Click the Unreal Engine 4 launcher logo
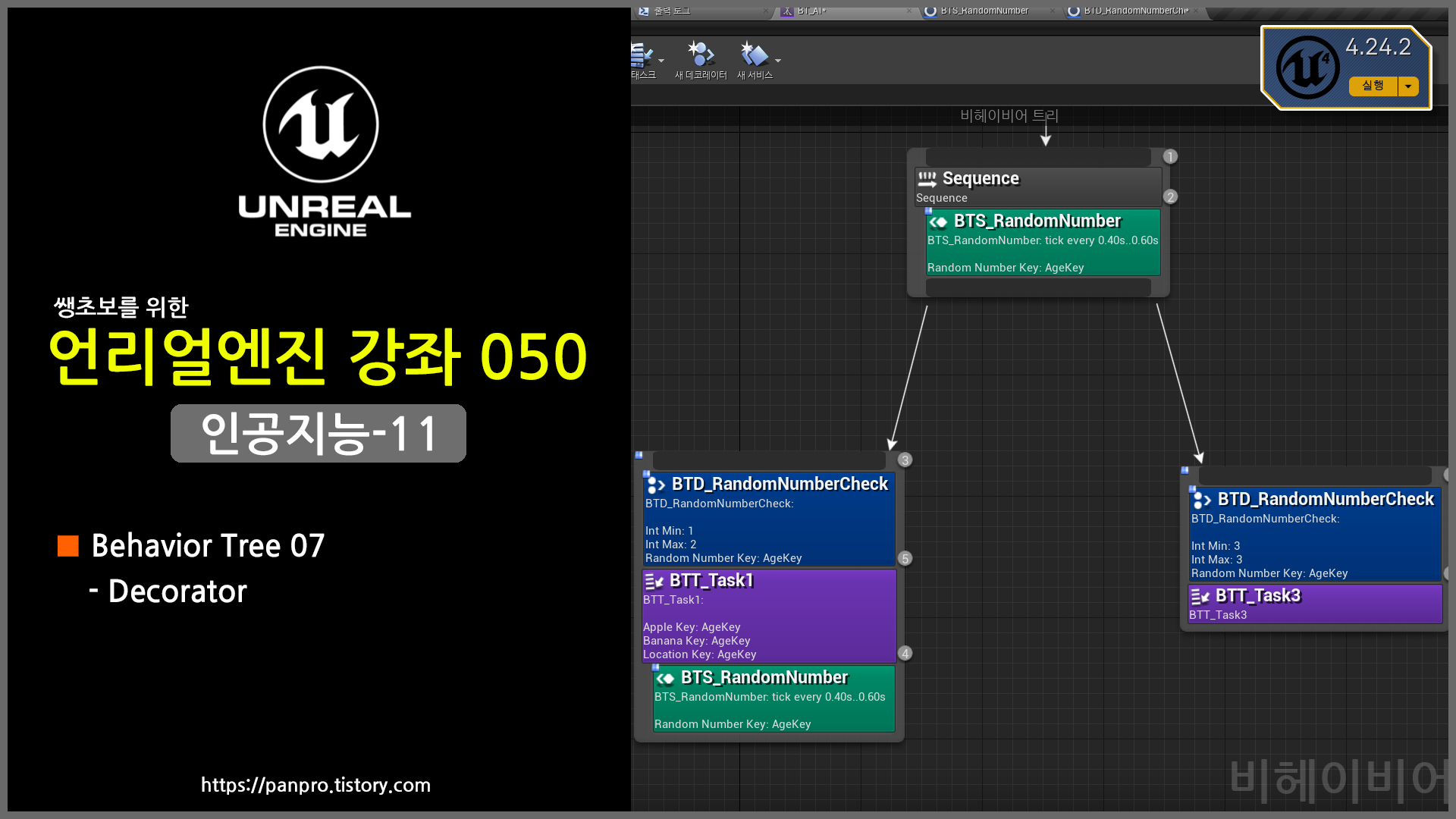Image resolution: width=1456 pixels, height=819 pixels. (1307, 67)
